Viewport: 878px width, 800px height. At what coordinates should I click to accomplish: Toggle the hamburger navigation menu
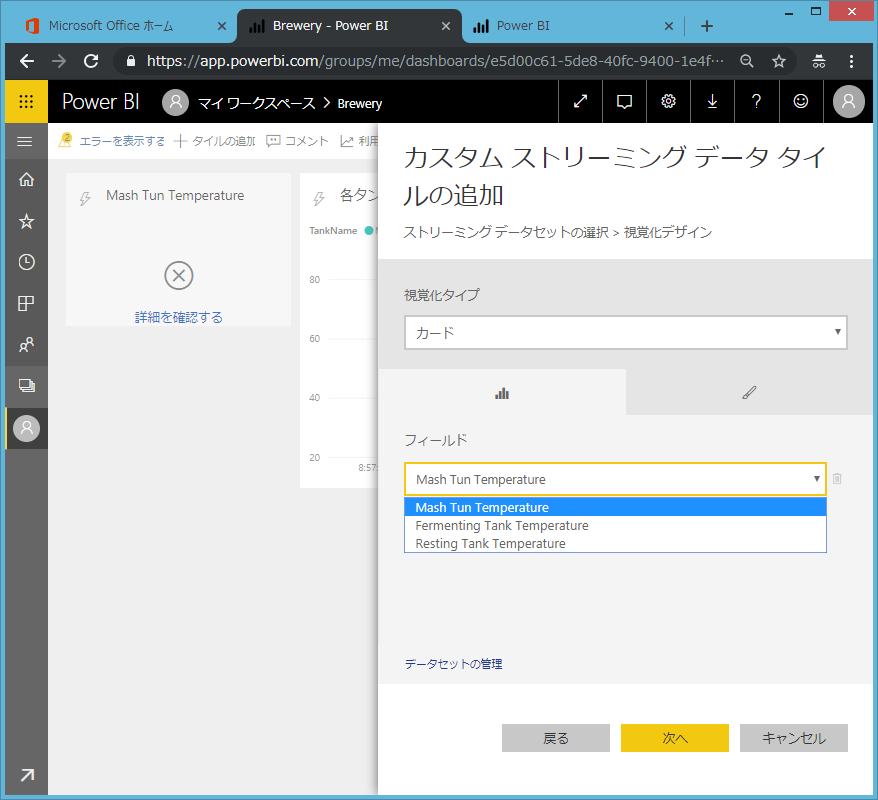(x=25, y=142)
